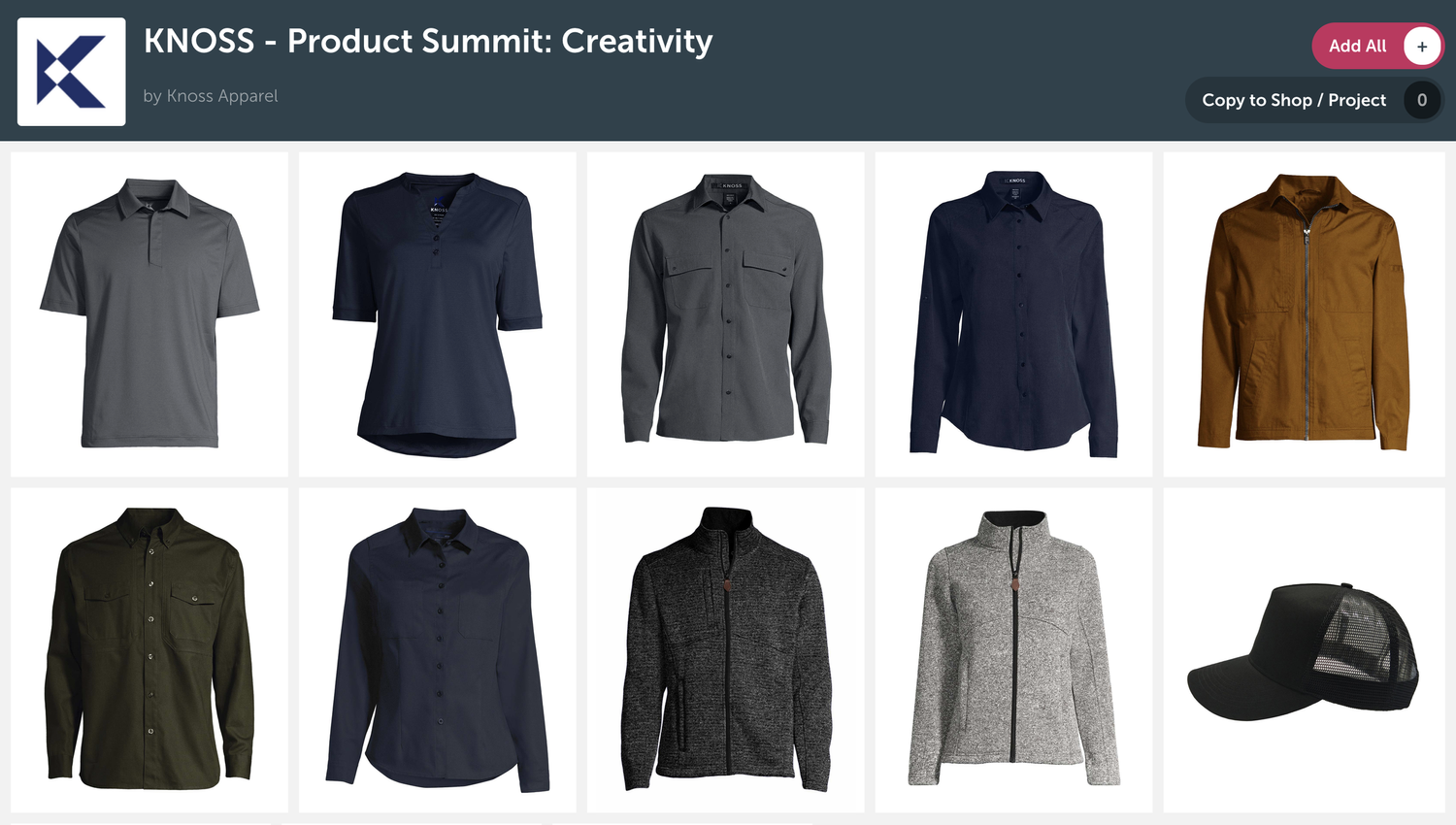Select the navy women's henley polo

pos(437,313)
